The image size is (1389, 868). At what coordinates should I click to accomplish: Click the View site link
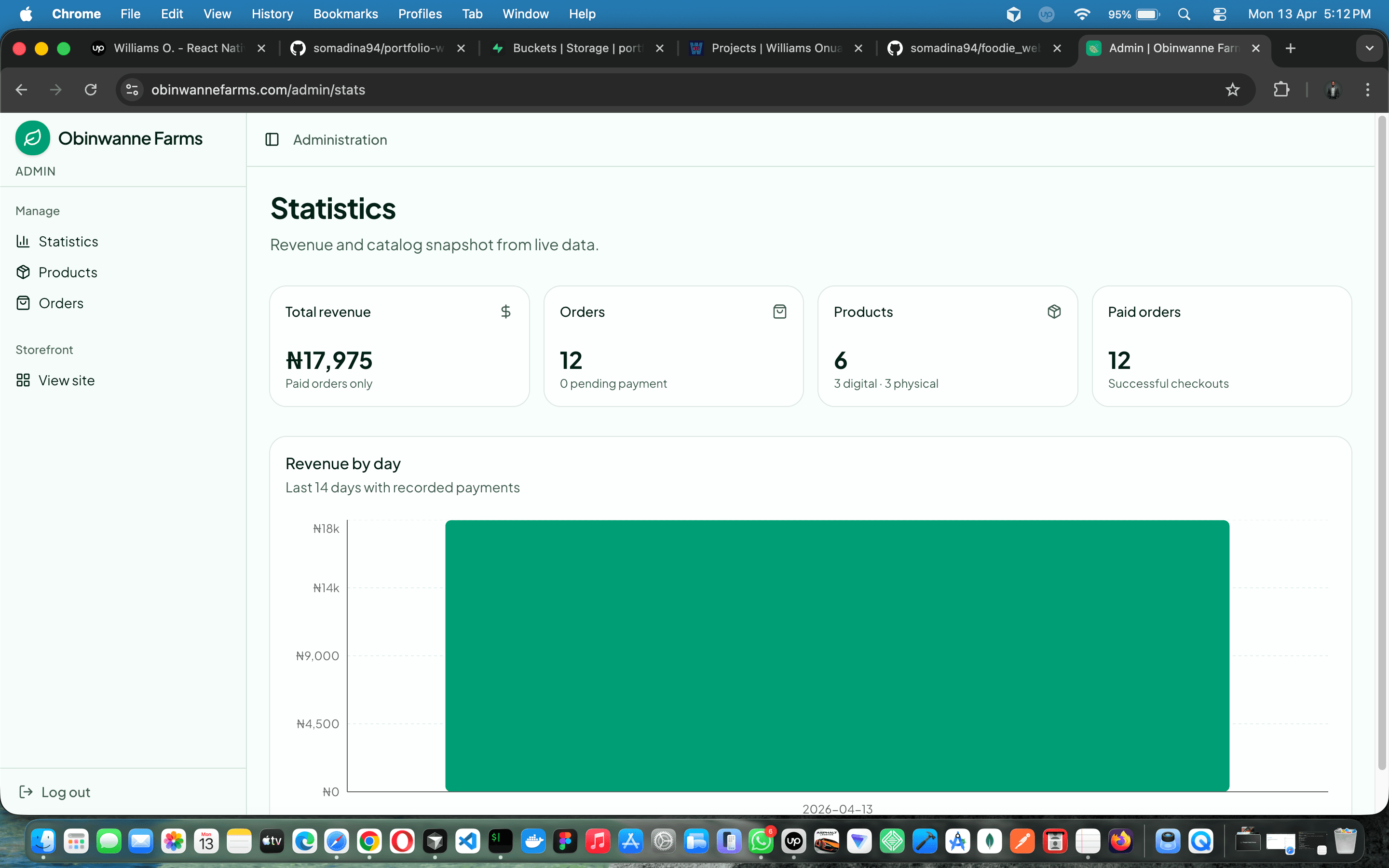[x=66, y=380]
